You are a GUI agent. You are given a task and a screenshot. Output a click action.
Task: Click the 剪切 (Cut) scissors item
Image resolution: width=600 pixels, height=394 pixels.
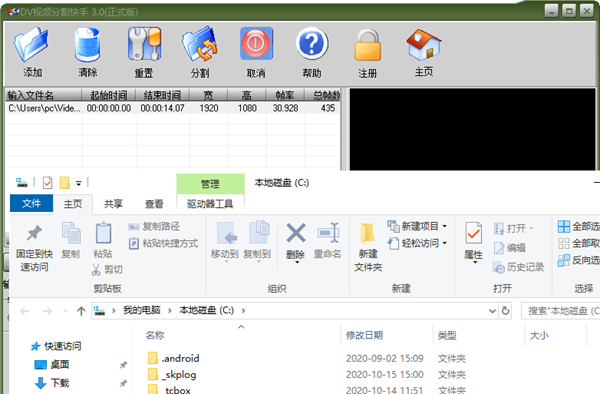[x=107, y=270]
